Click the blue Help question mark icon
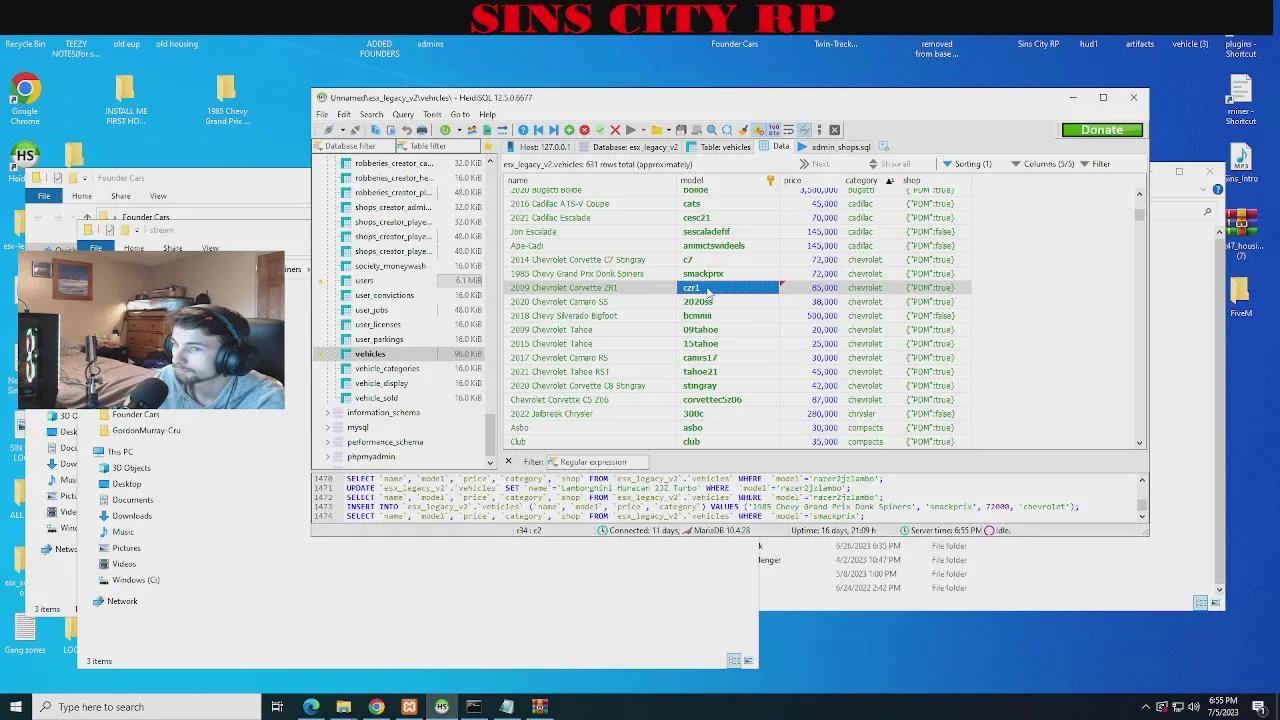This screenshot has height=720, width=1280. coord(523,130)
